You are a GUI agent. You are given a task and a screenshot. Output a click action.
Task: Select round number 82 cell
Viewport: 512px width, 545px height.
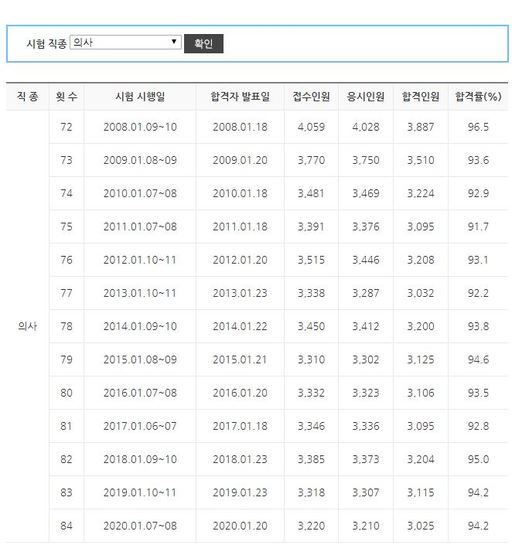pyautogui.click(x=66, y=459)
